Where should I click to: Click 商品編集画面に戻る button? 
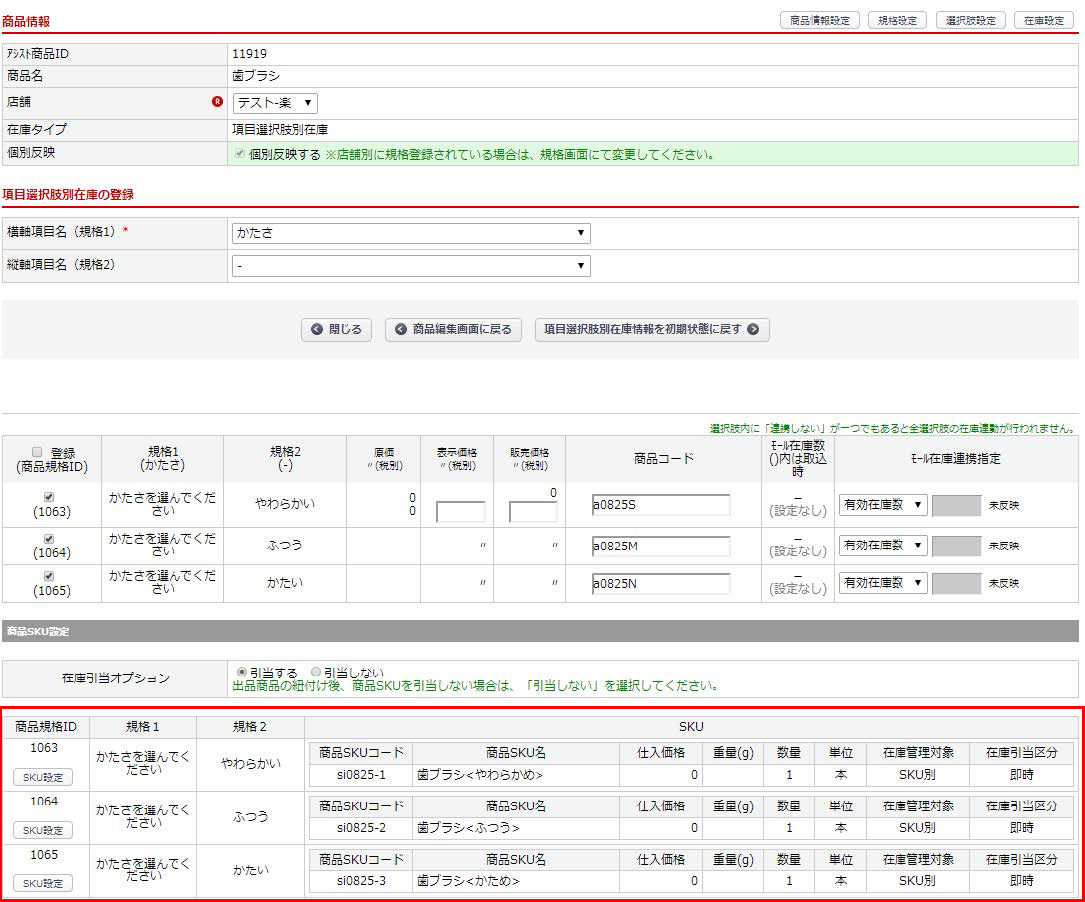tap(453, 330)
